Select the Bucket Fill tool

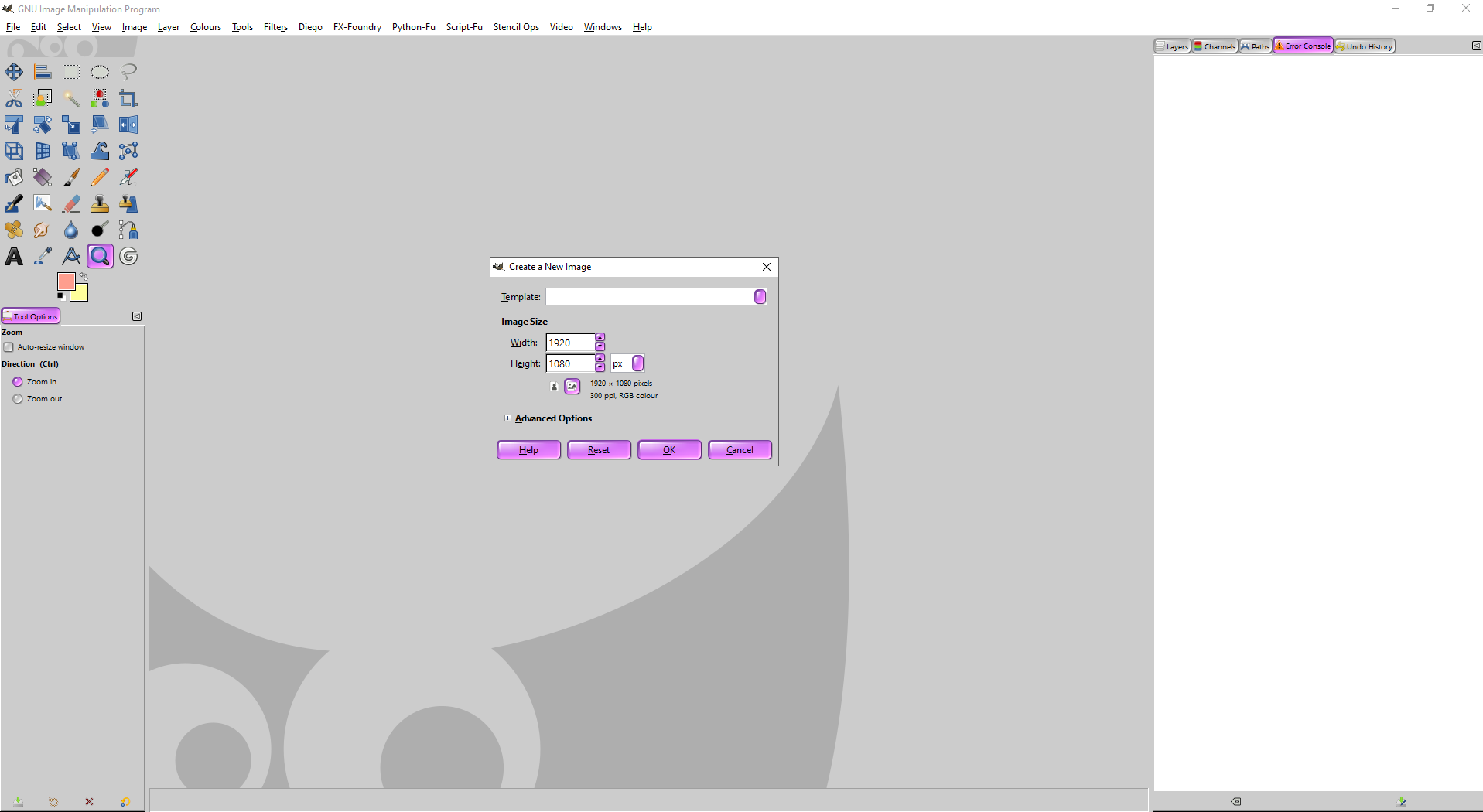14,177
